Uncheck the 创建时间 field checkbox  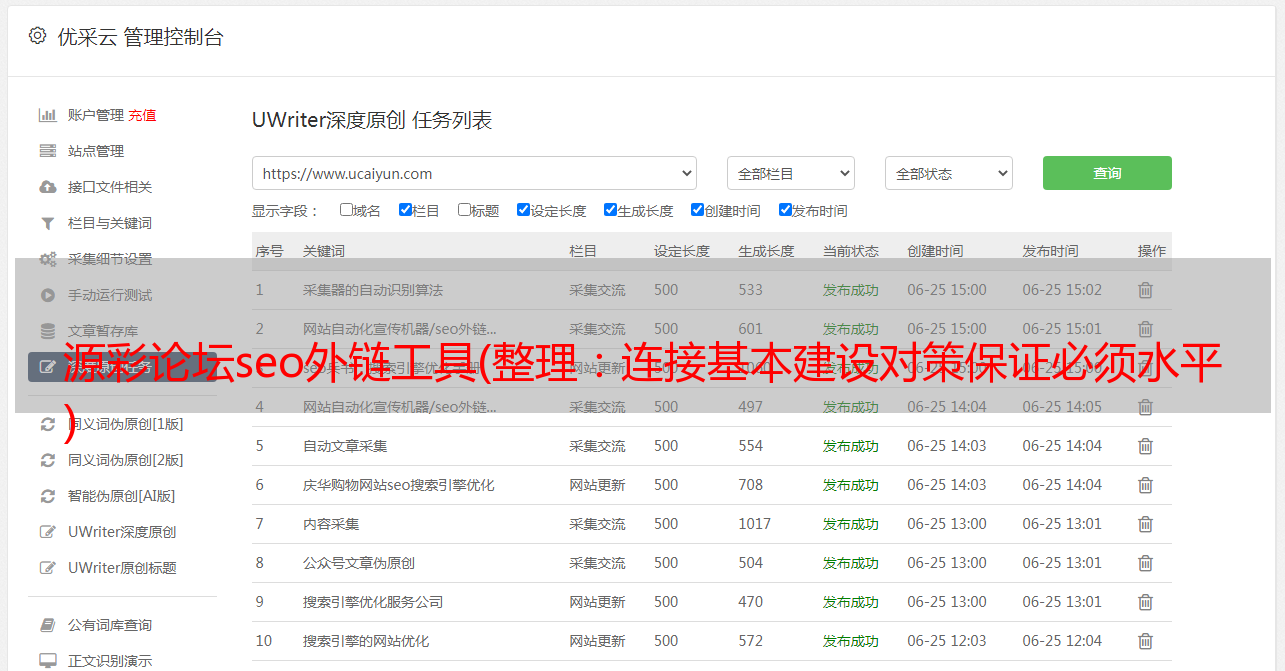click(x=697, y=210)
